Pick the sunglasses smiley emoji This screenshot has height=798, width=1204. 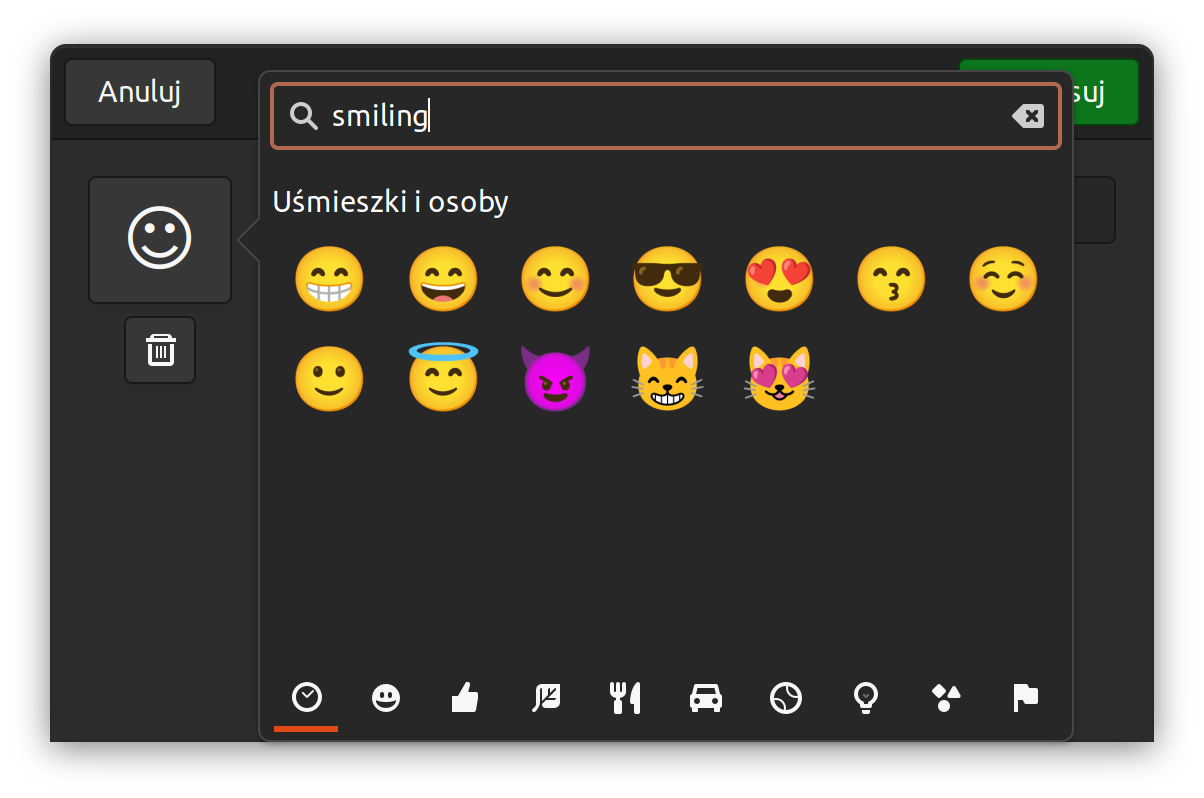point(667,279)
